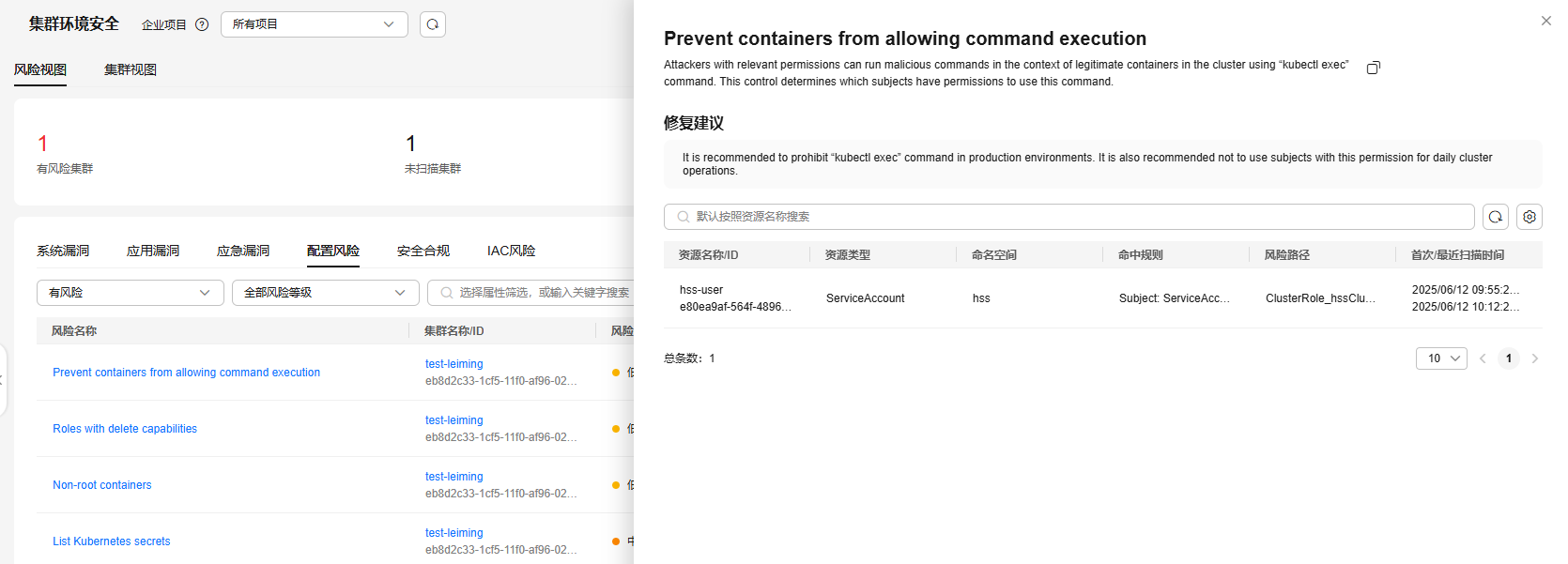Open the 所有项目 project dropdown
Screen dimensions: 1568x564
315,24
